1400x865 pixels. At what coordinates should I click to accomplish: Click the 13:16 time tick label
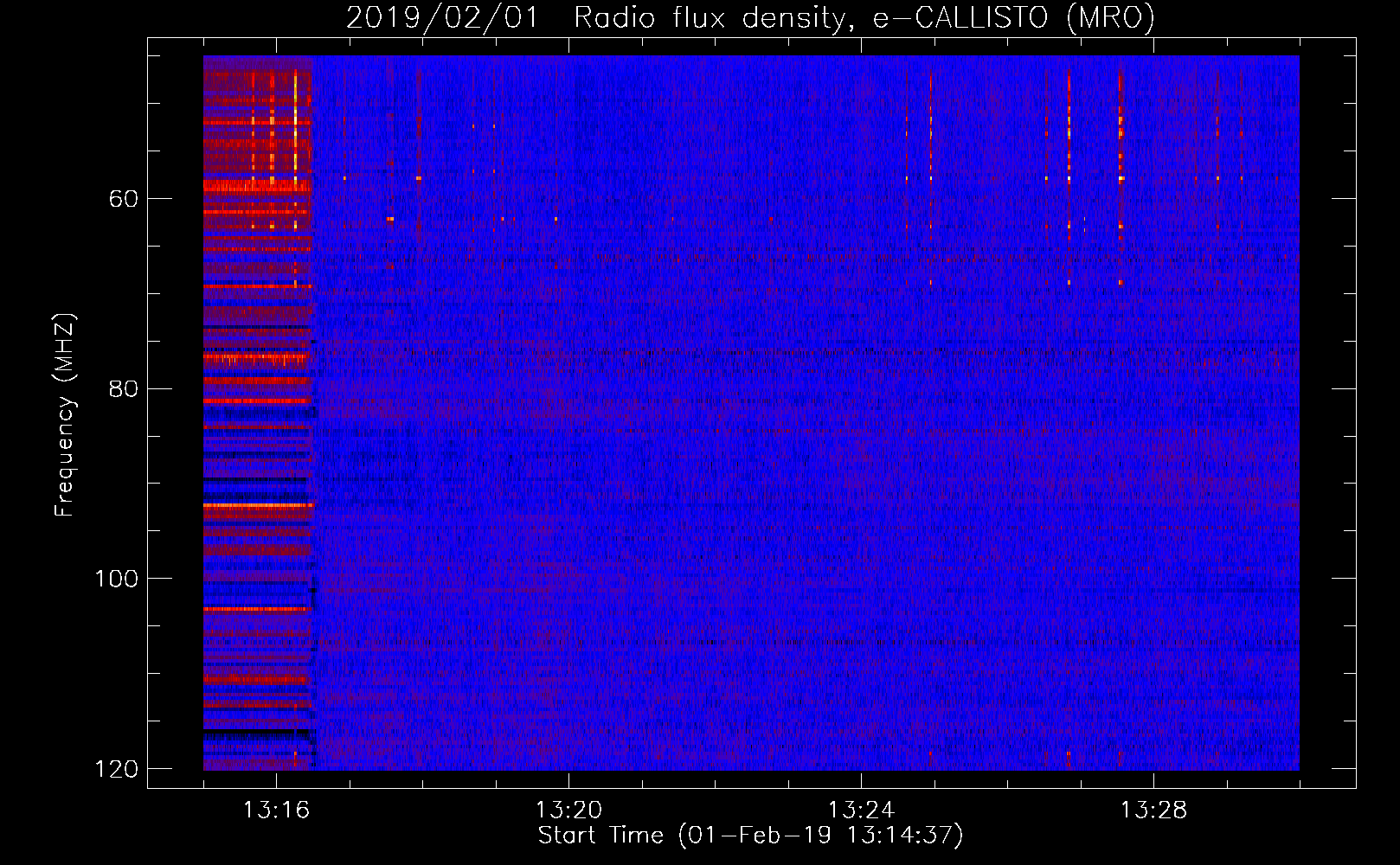coord(277,811)
